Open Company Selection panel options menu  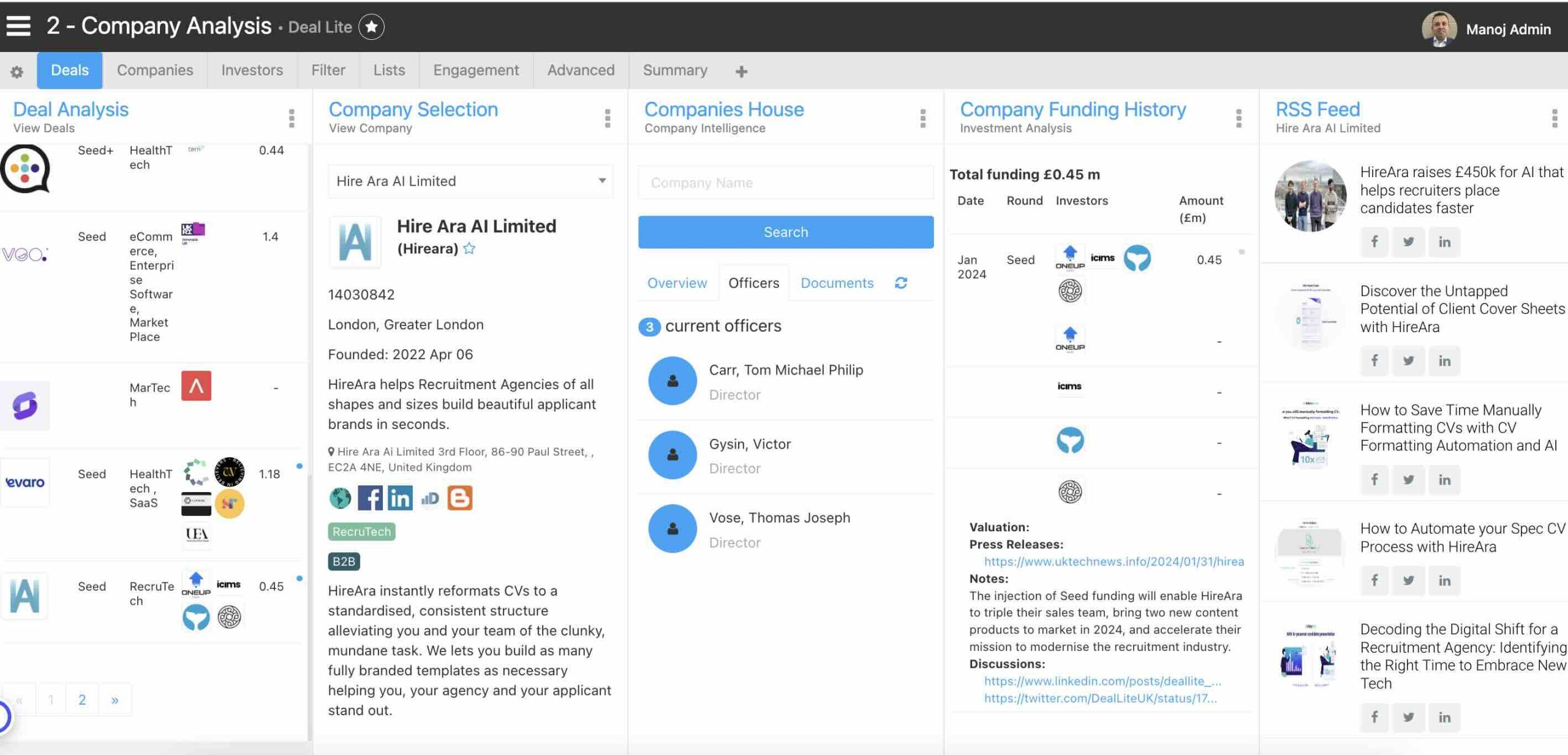pos(608,118)
